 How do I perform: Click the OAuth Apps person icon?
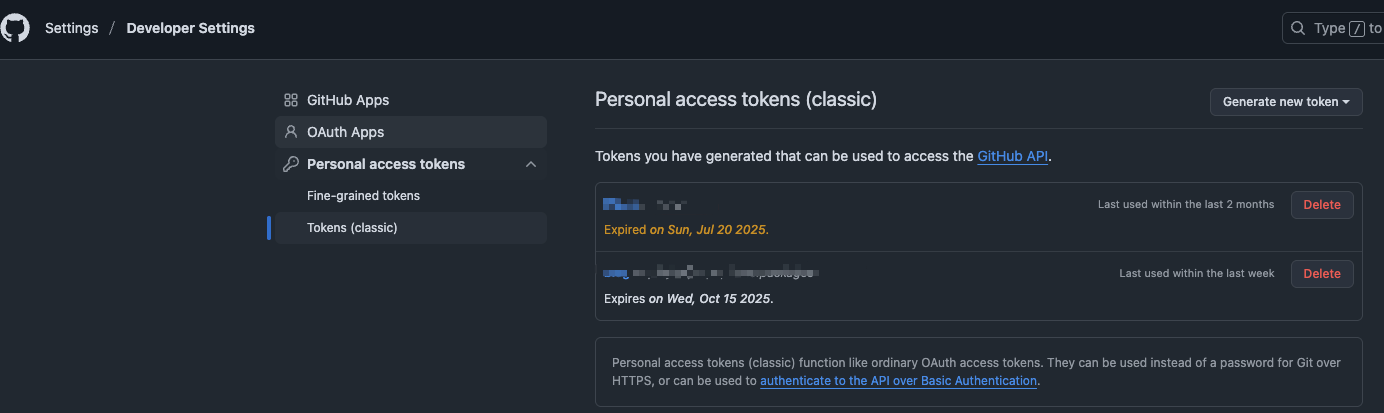tap(291, 132)
